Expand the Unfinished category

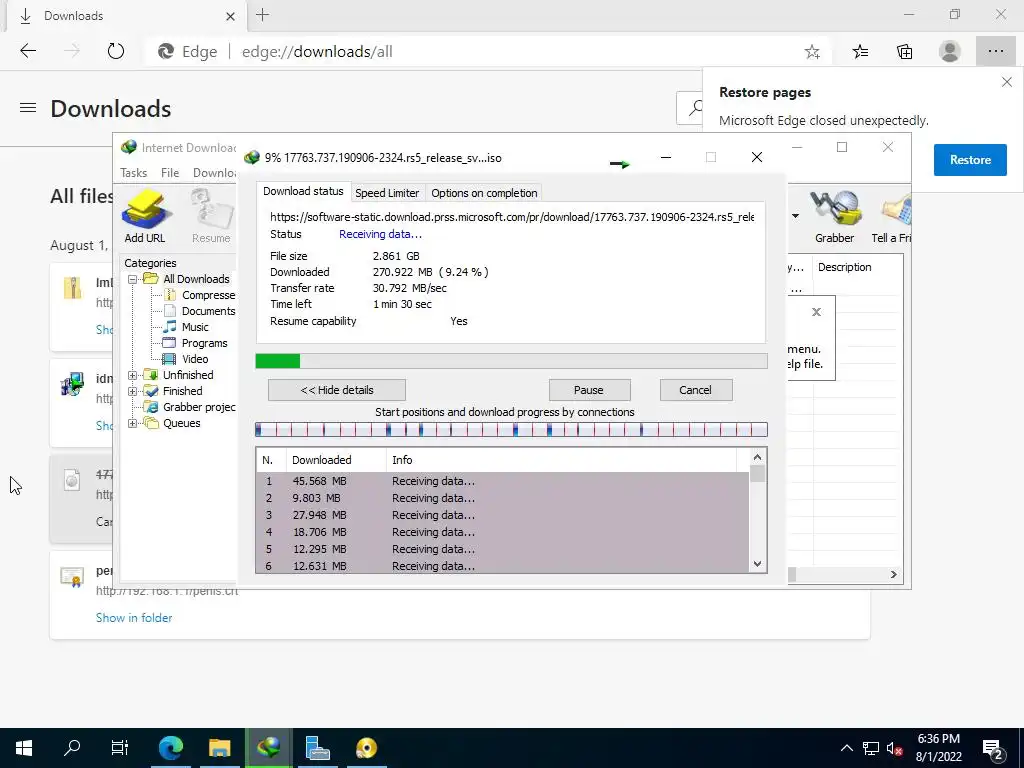point(133,375)
